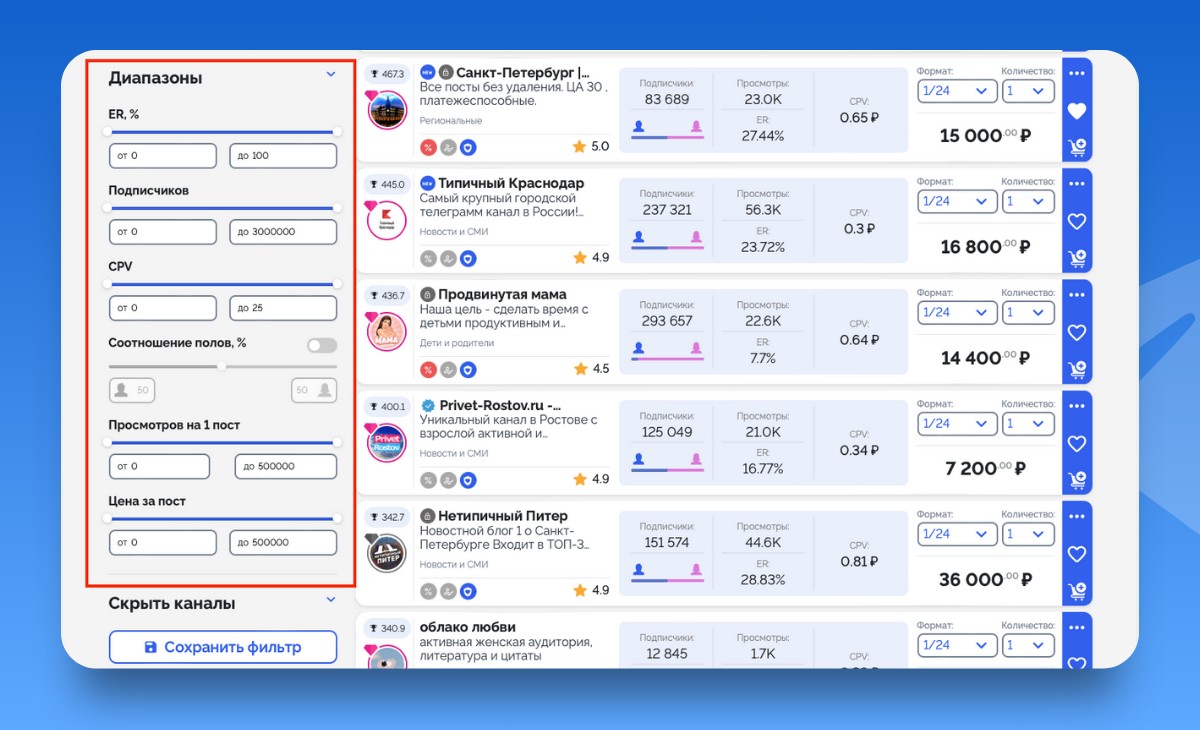Click Региональные category on Санкт-Петербург card

coord(451,121)
